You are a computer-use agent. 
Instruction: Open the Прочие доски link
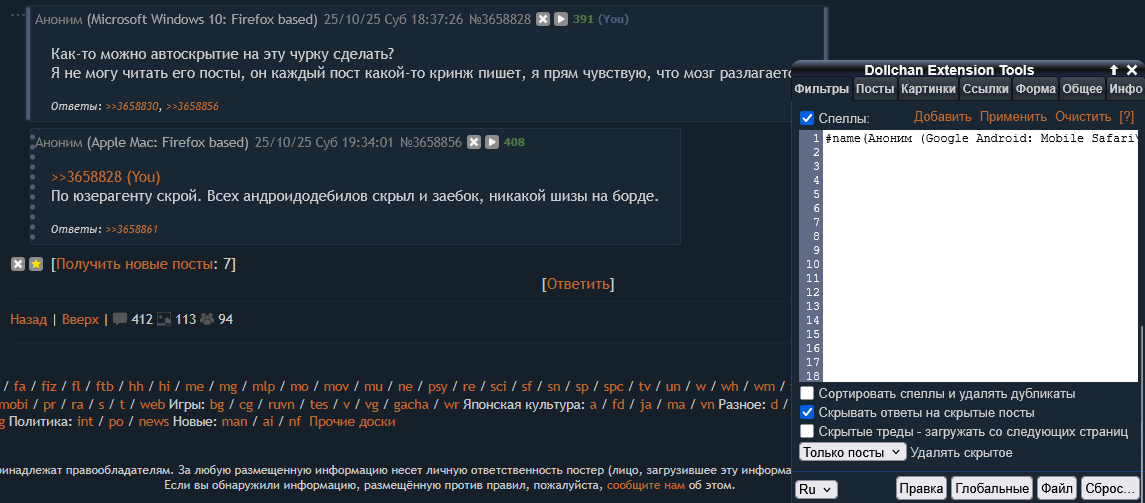[352, 422]
